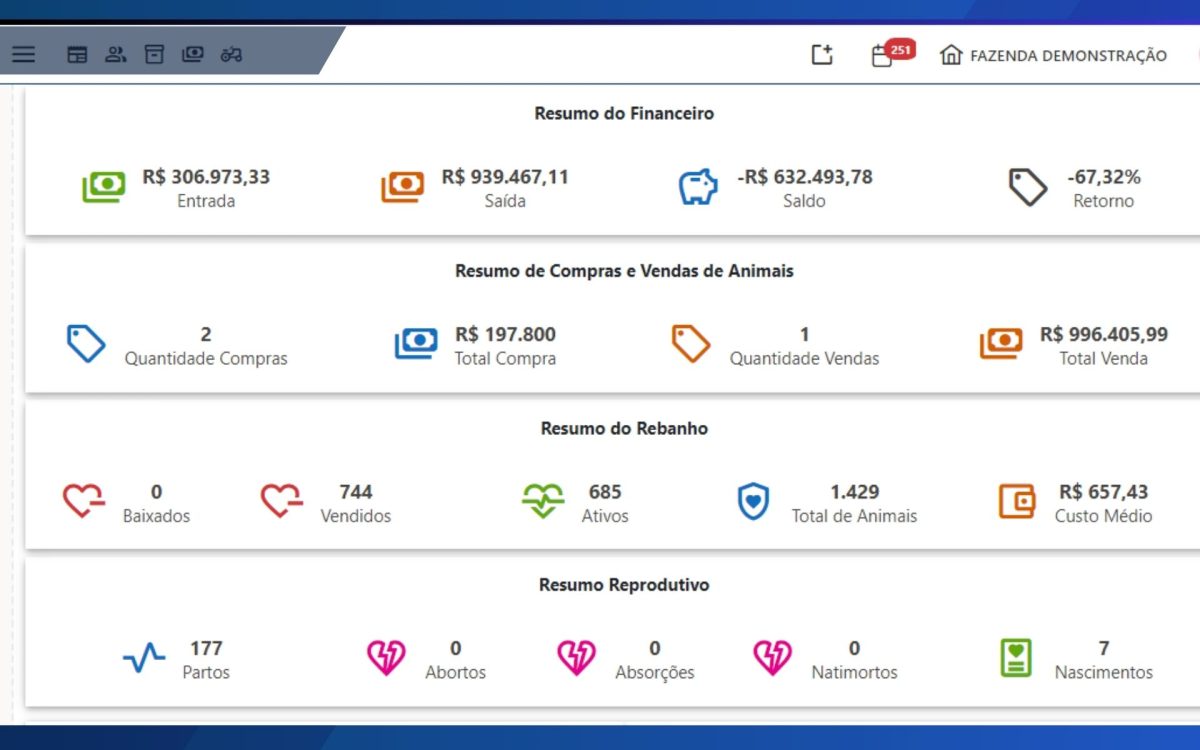Open the money/financial icon in top toolbar

[193, 54]
